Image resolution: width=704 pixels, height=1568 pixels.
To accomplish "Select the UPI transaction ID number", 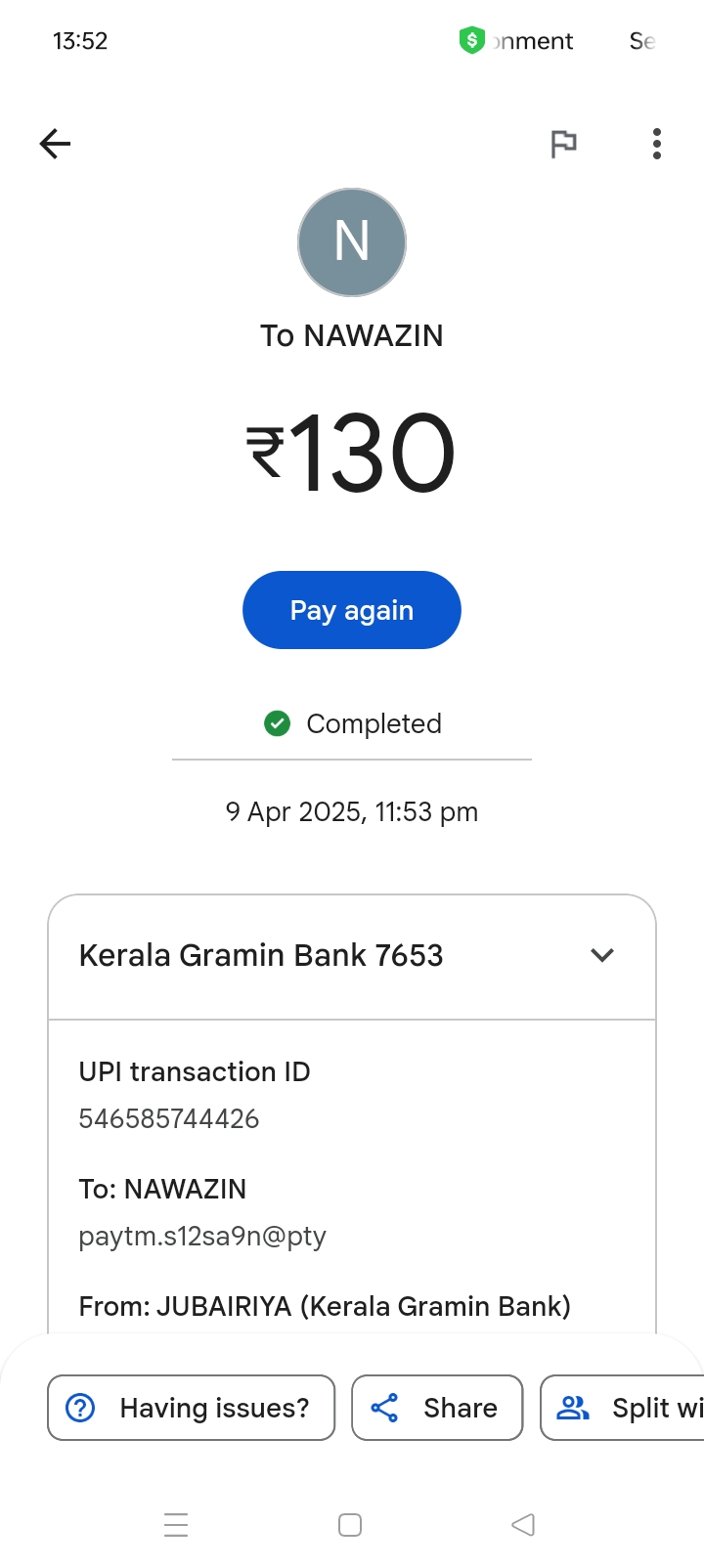I will 169,1118.
